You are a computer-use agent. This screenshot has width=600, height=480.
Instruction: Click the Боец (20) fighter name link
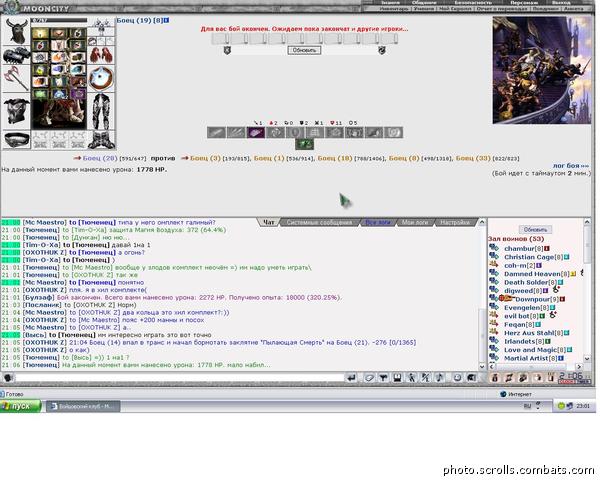[x=100, y=158]
